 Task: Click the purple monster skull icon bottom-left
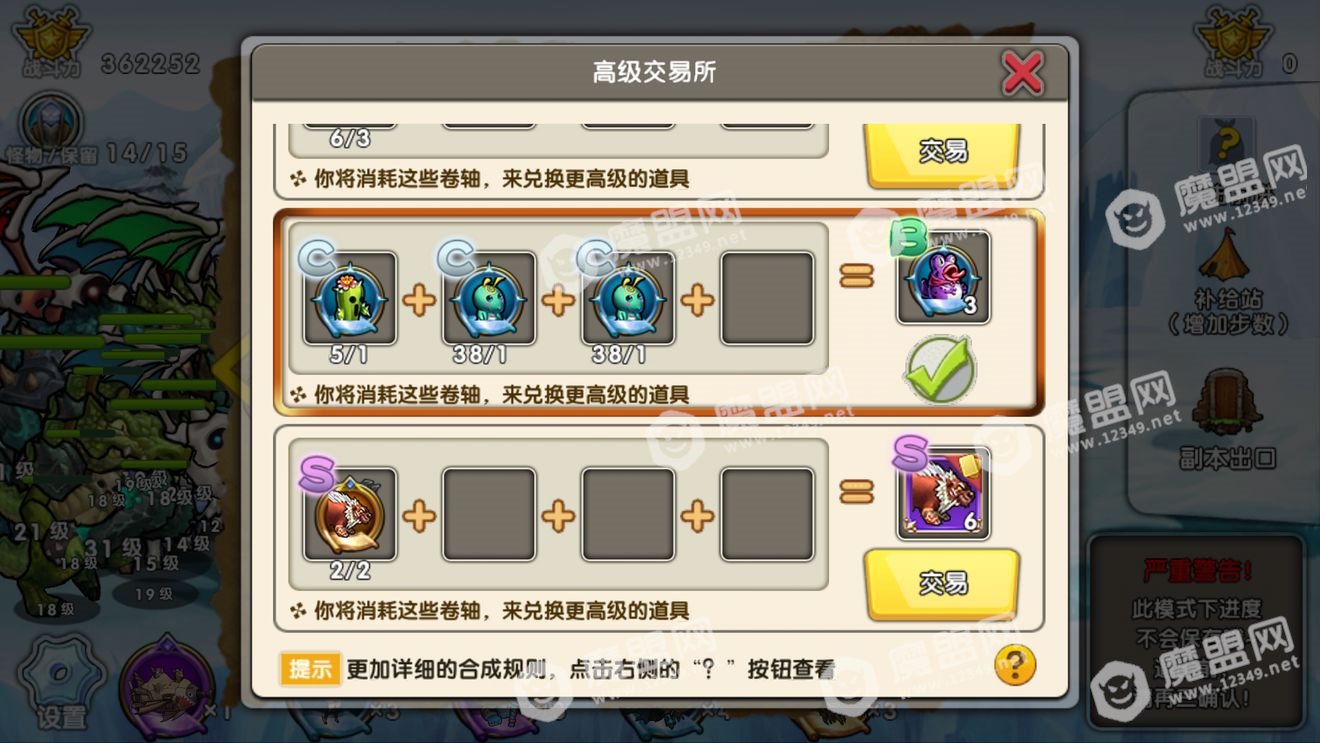(x=167, y=687)
